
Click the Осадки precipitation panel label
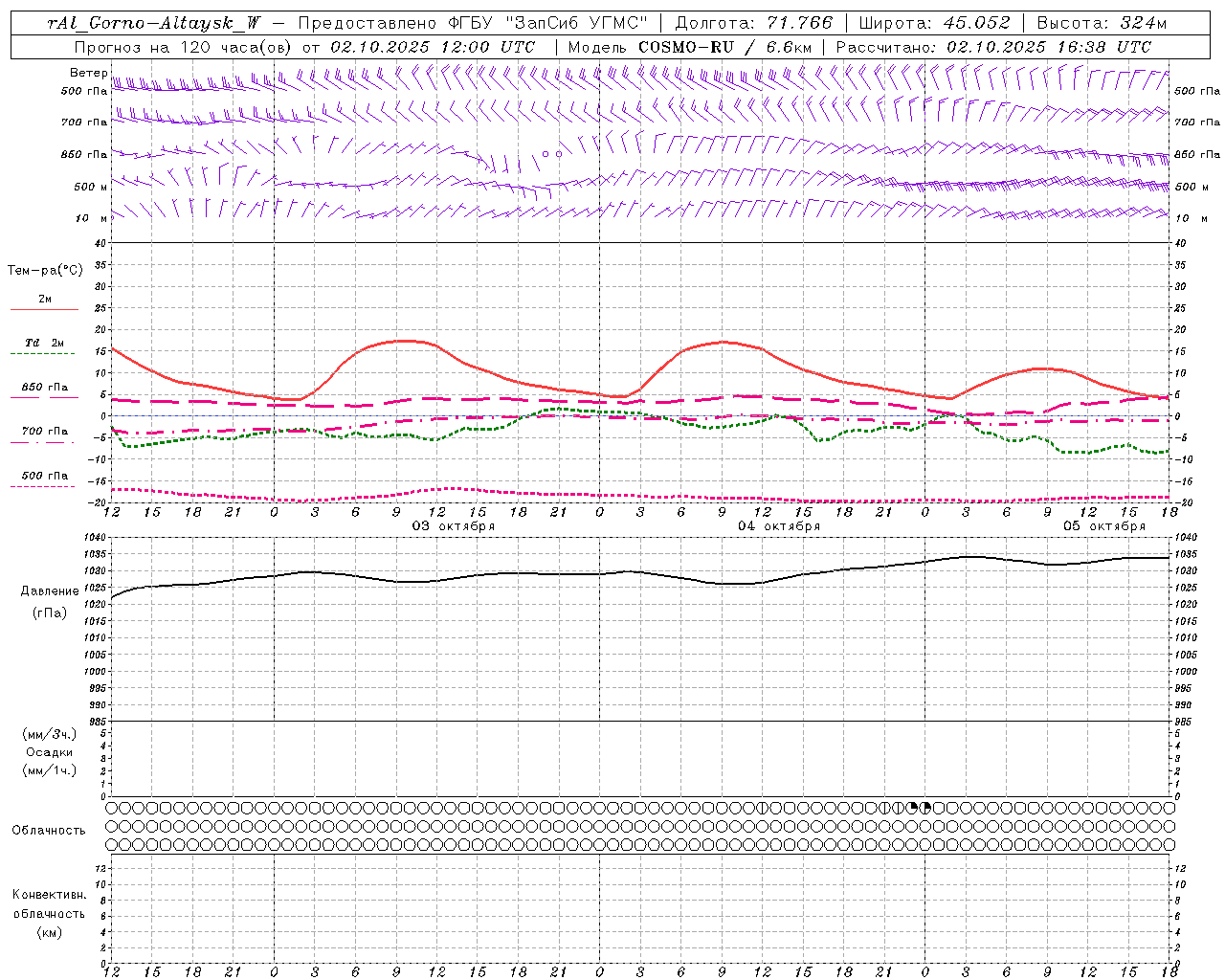tap(50, 752)
